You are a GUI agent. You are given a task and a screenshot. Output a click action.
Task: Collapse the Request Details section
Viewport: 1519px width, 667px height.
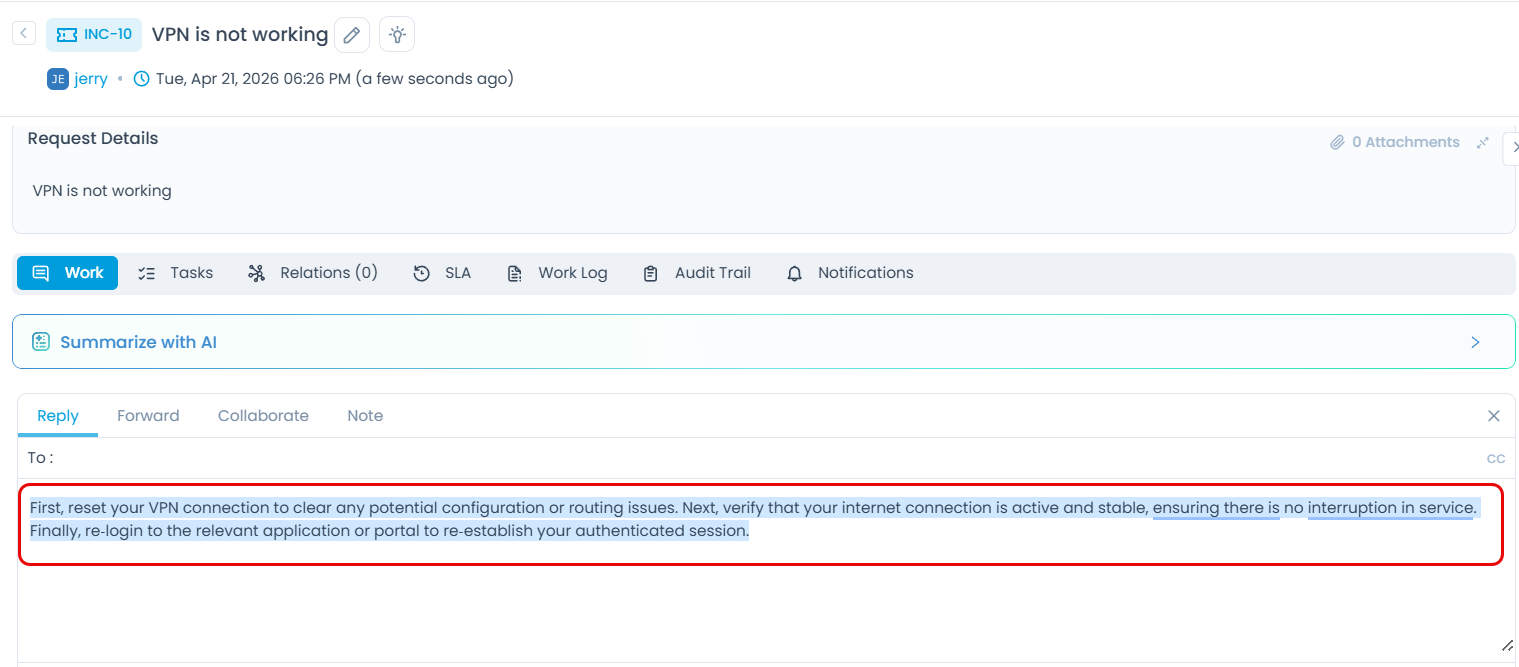(x=1483, y=142)
